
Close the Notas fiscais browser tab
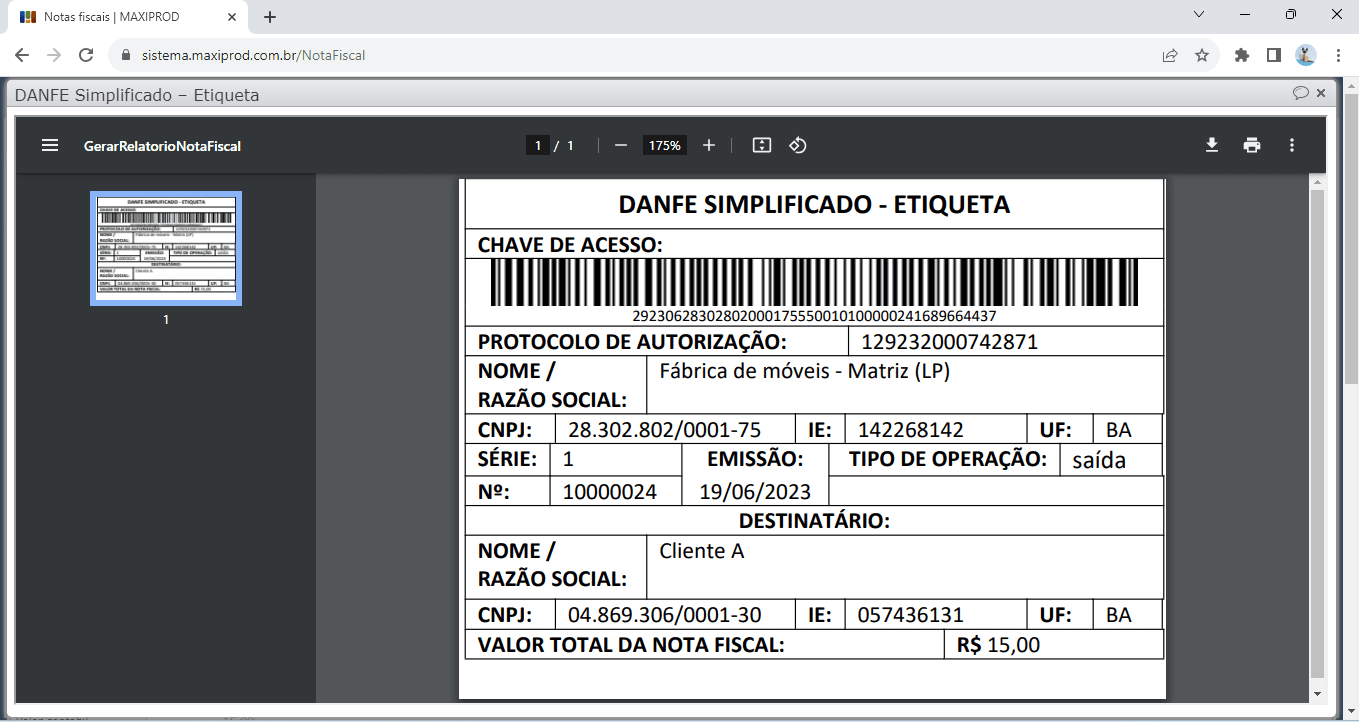[x=232, y=17]
